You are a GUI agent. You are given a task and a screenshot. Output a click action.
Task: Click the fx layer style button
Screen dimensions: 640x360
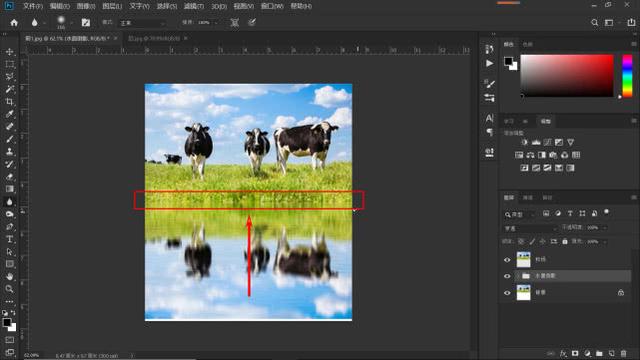pos(563,353)
